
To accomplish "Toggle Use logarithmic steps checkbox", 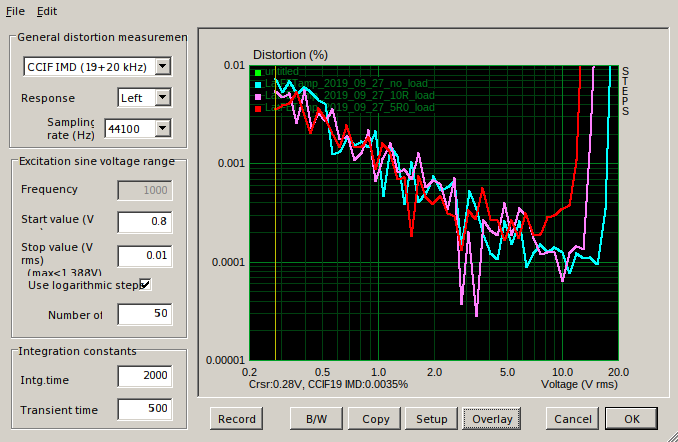I will 145,285.
